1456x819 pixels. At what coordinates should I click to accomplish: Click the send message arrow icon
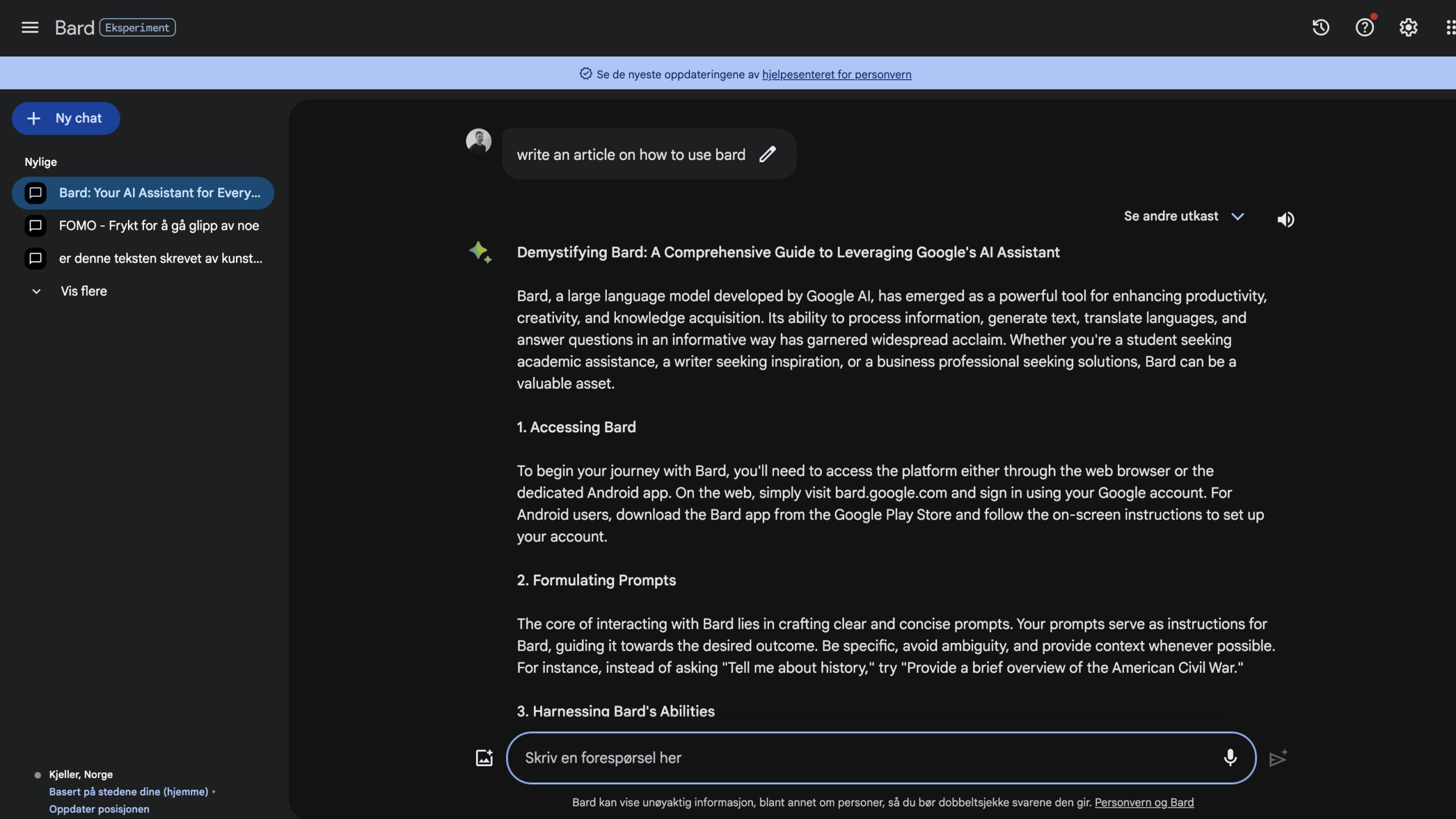1278,758
